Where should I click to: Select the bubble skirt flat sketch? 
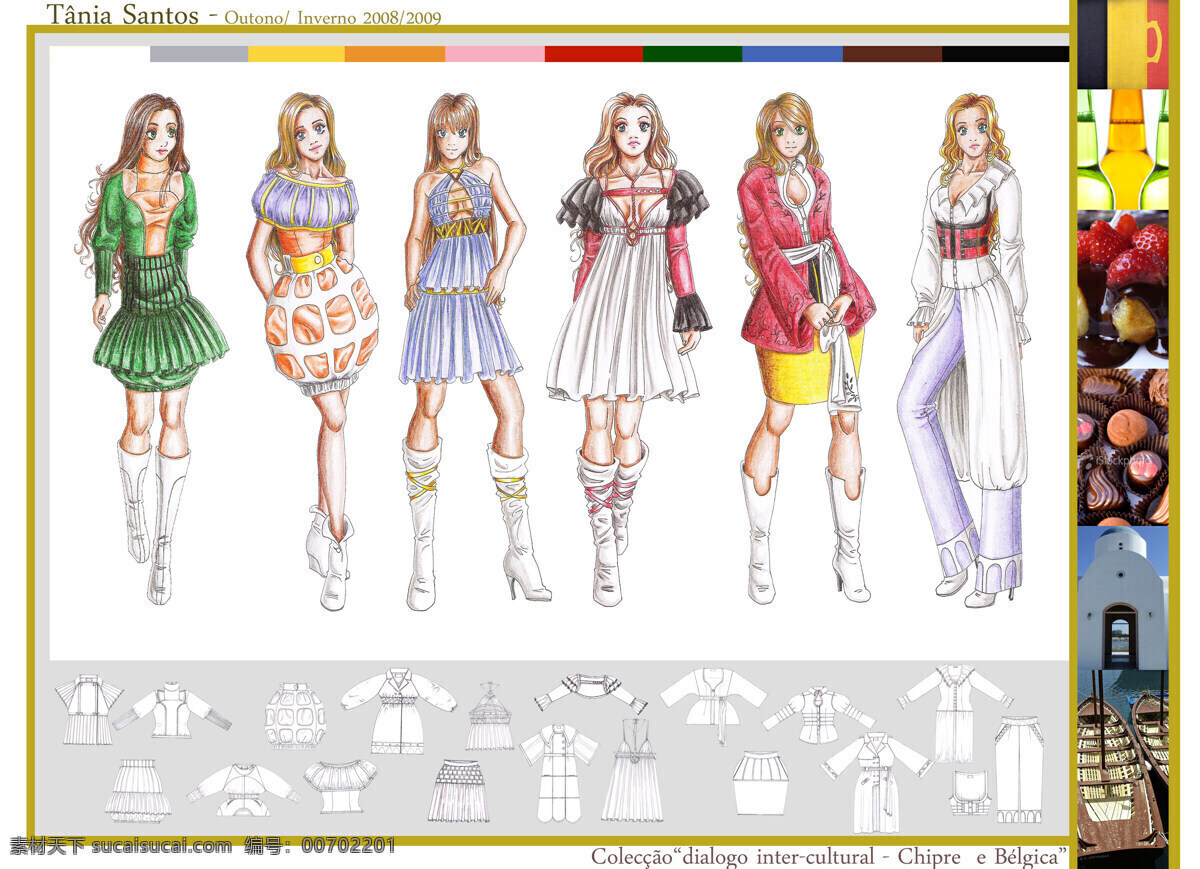(295, 716)
